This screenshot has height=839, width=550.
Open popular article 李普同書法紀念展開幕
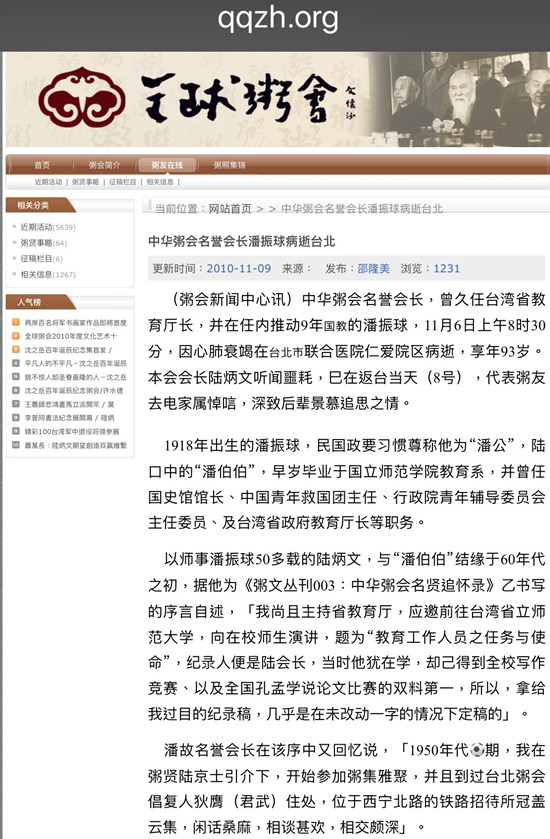pyautogui.click(x=69, y=418)
